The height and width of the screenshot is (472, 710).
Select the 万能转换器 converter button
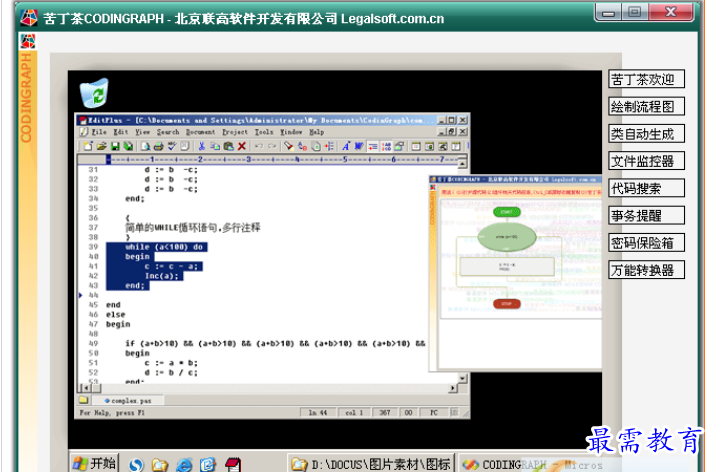pos(646,270)
